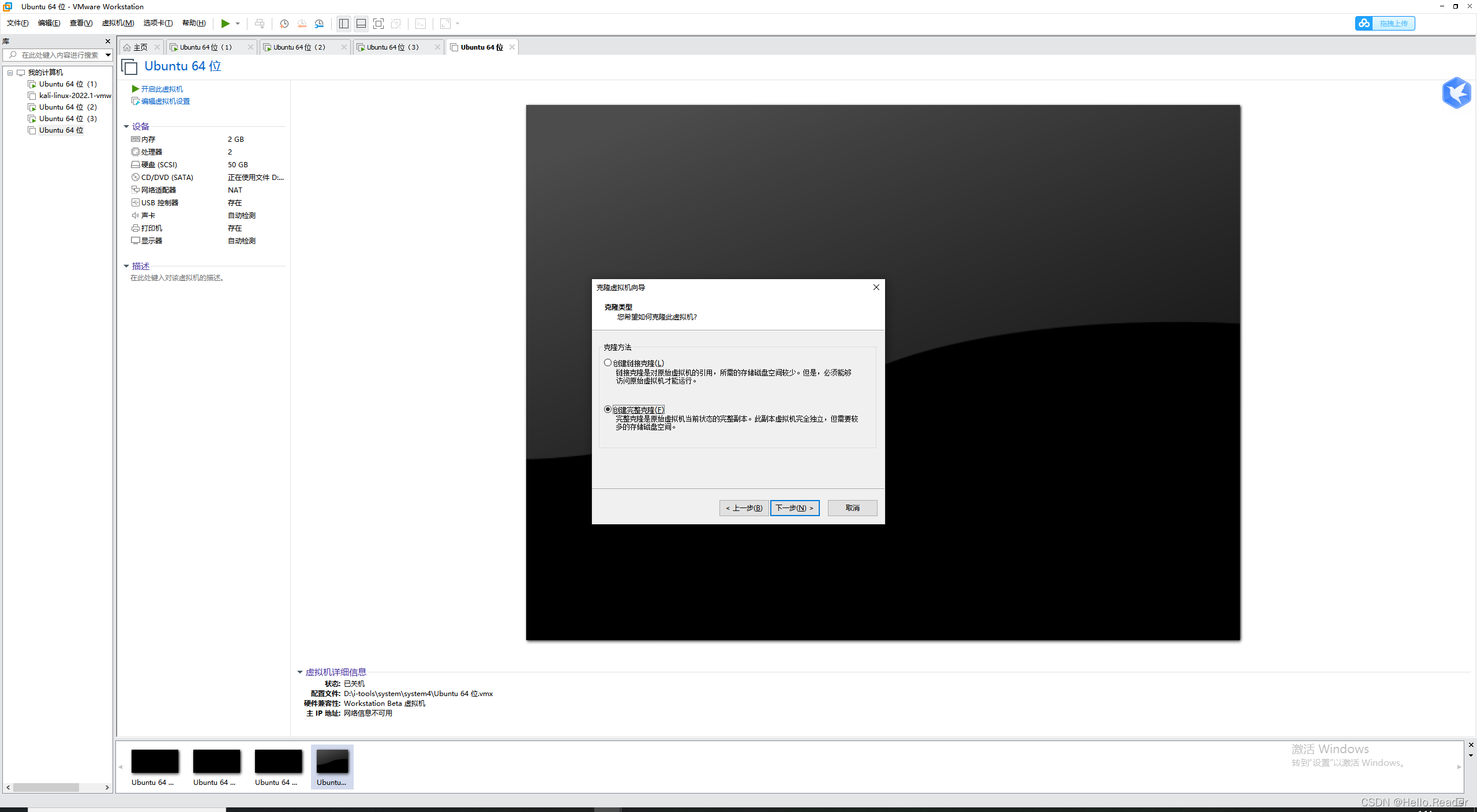This screenshot has width=1477, height=812.
Task: Enter full screen mode icon
Action: point(378,24)
